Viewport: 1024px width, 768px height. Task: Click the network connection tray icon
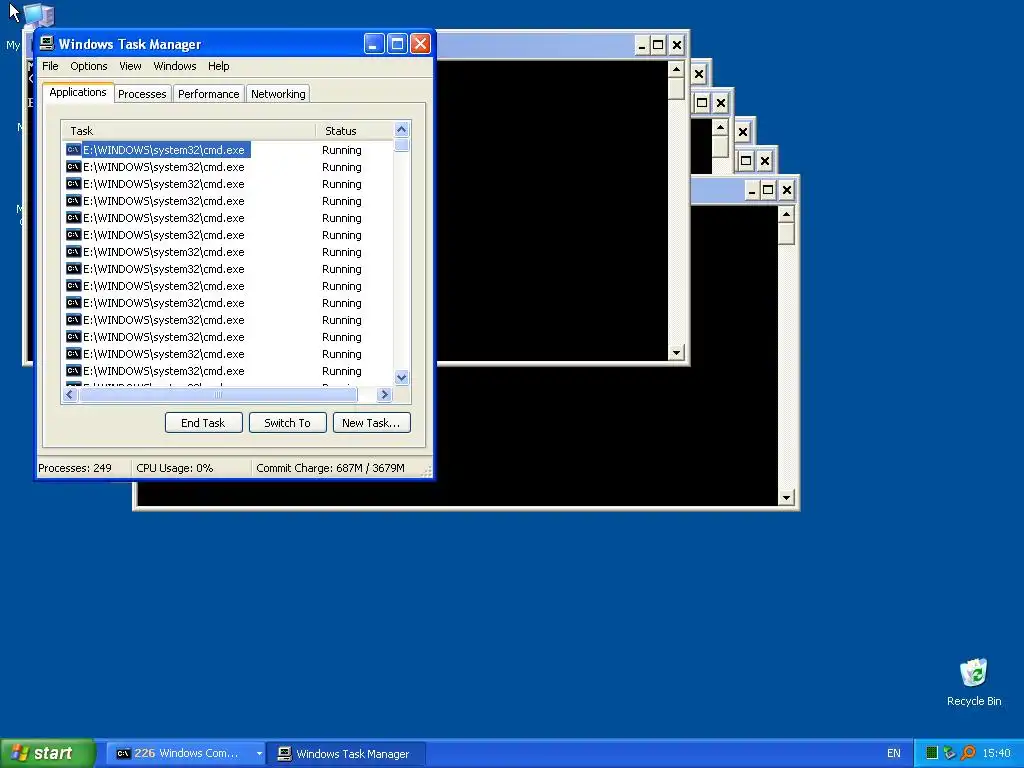coord(950,753)
